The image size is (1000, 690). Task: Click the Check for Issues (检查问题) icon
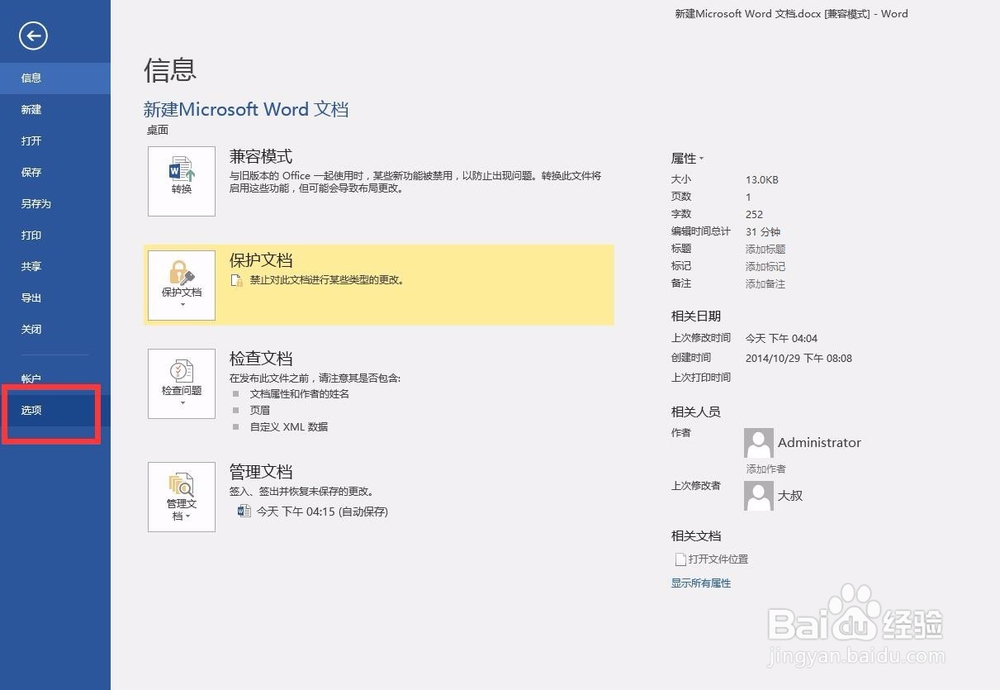181,382
